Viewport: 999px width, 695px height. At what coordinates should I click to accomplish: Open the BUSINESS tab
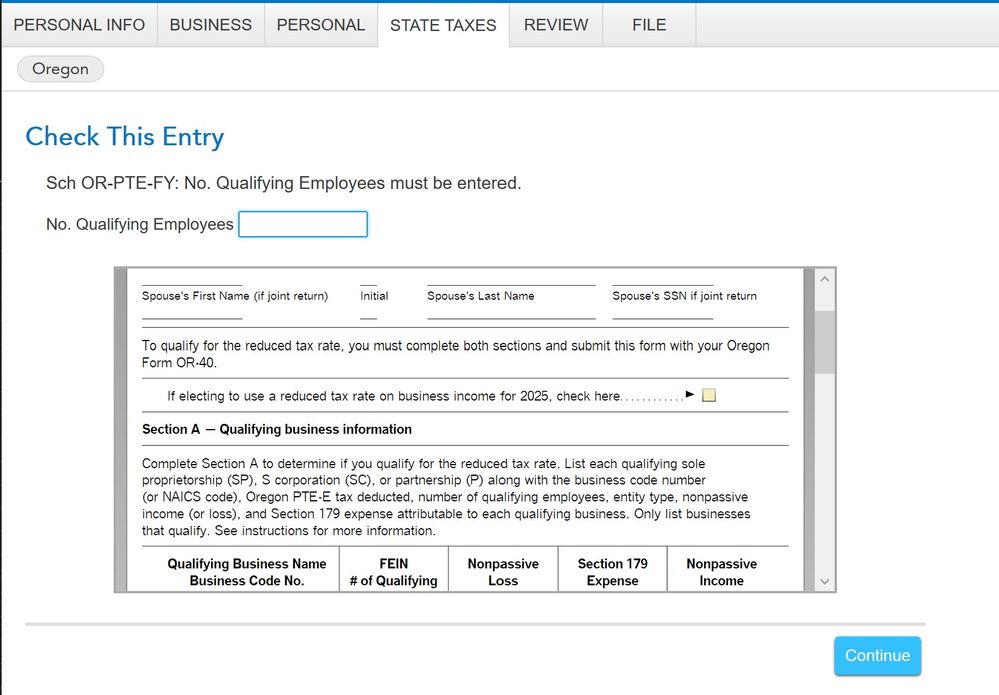[210, 25]
